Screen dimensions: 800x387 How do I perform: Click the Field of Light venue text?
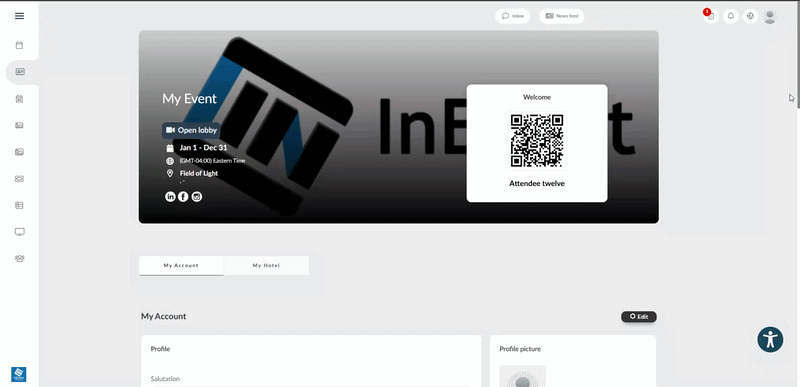tap(199, 173)
